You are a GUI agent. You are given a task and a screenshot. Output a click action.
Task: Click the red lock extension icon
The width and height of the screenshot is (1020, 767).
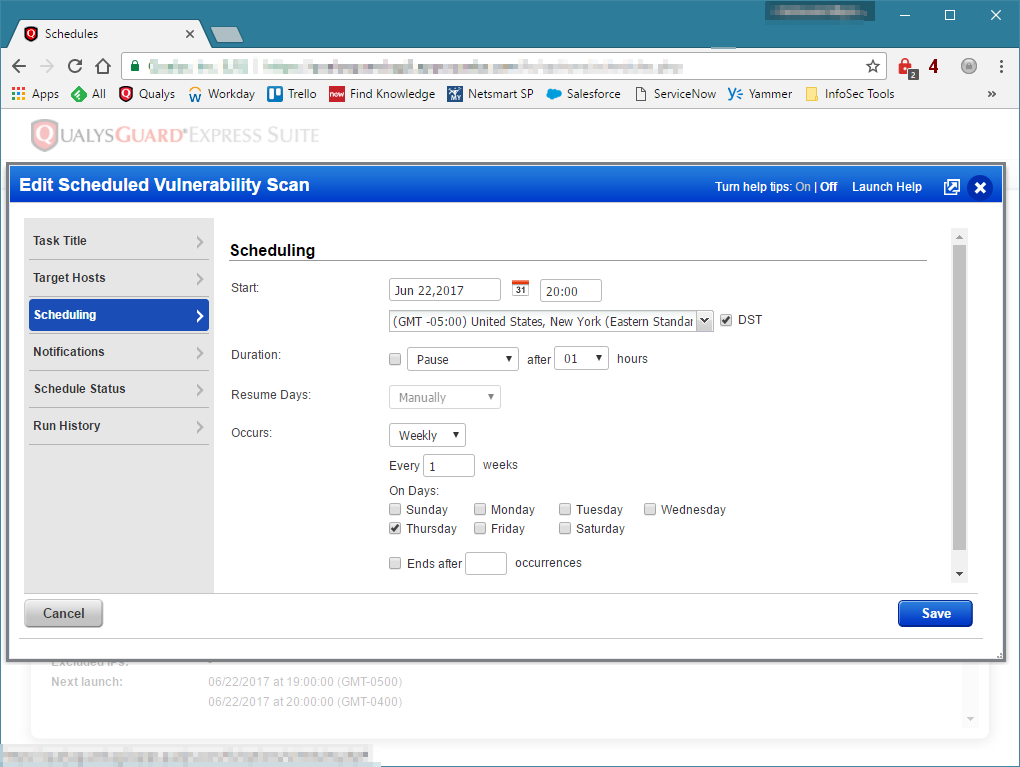pos(906,67)
